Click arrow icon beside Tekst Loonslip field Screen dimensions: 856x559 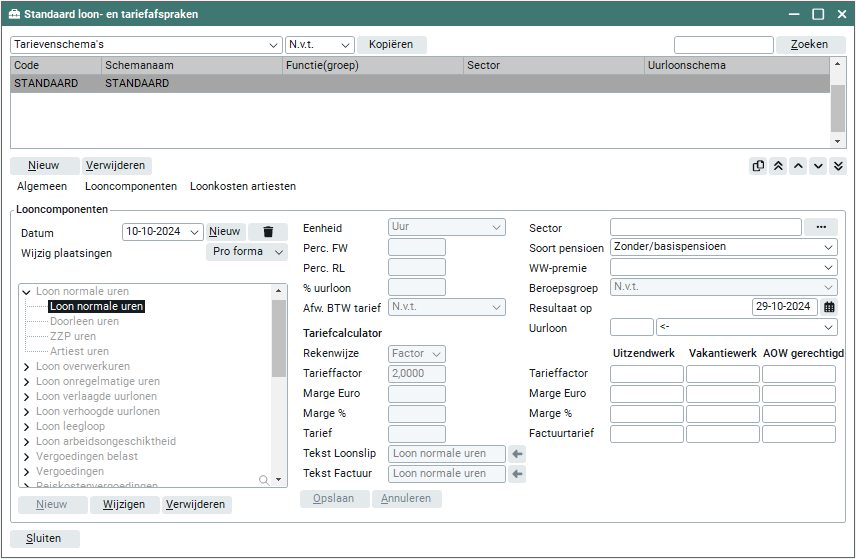coord(517,454)
